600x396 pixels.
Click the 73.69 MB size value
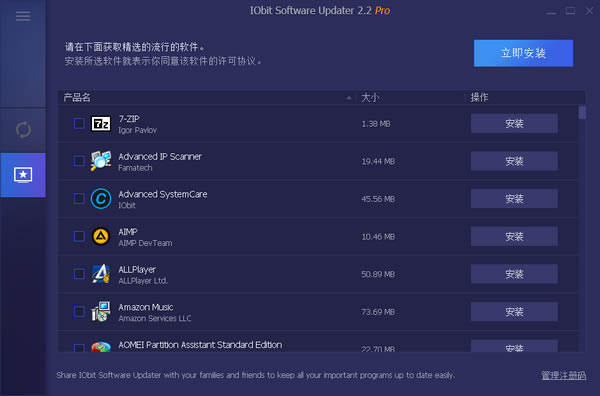pos(378,312)
